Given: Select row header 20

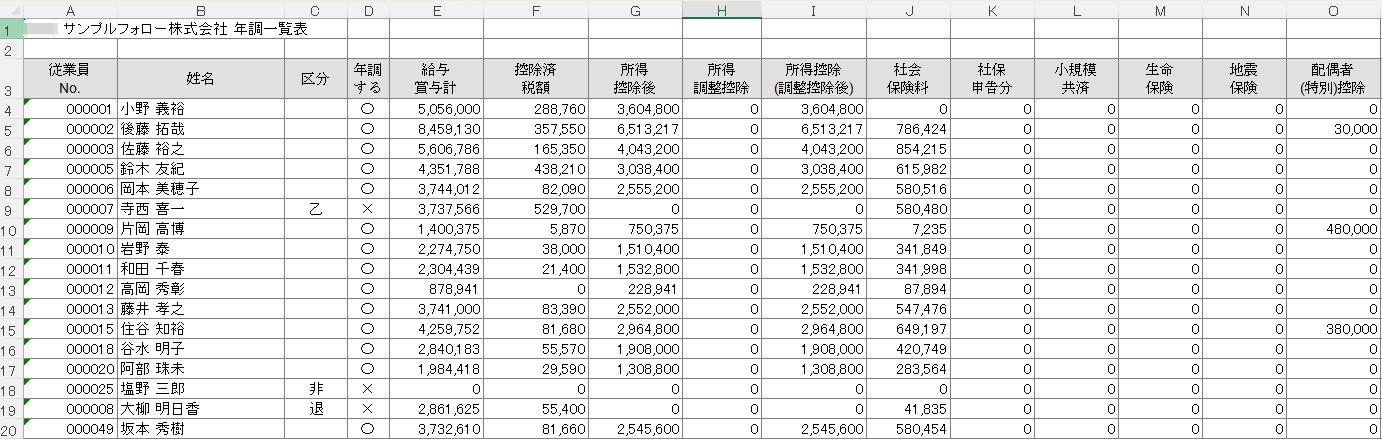Looking at the screenshot, I should (11, 429).
